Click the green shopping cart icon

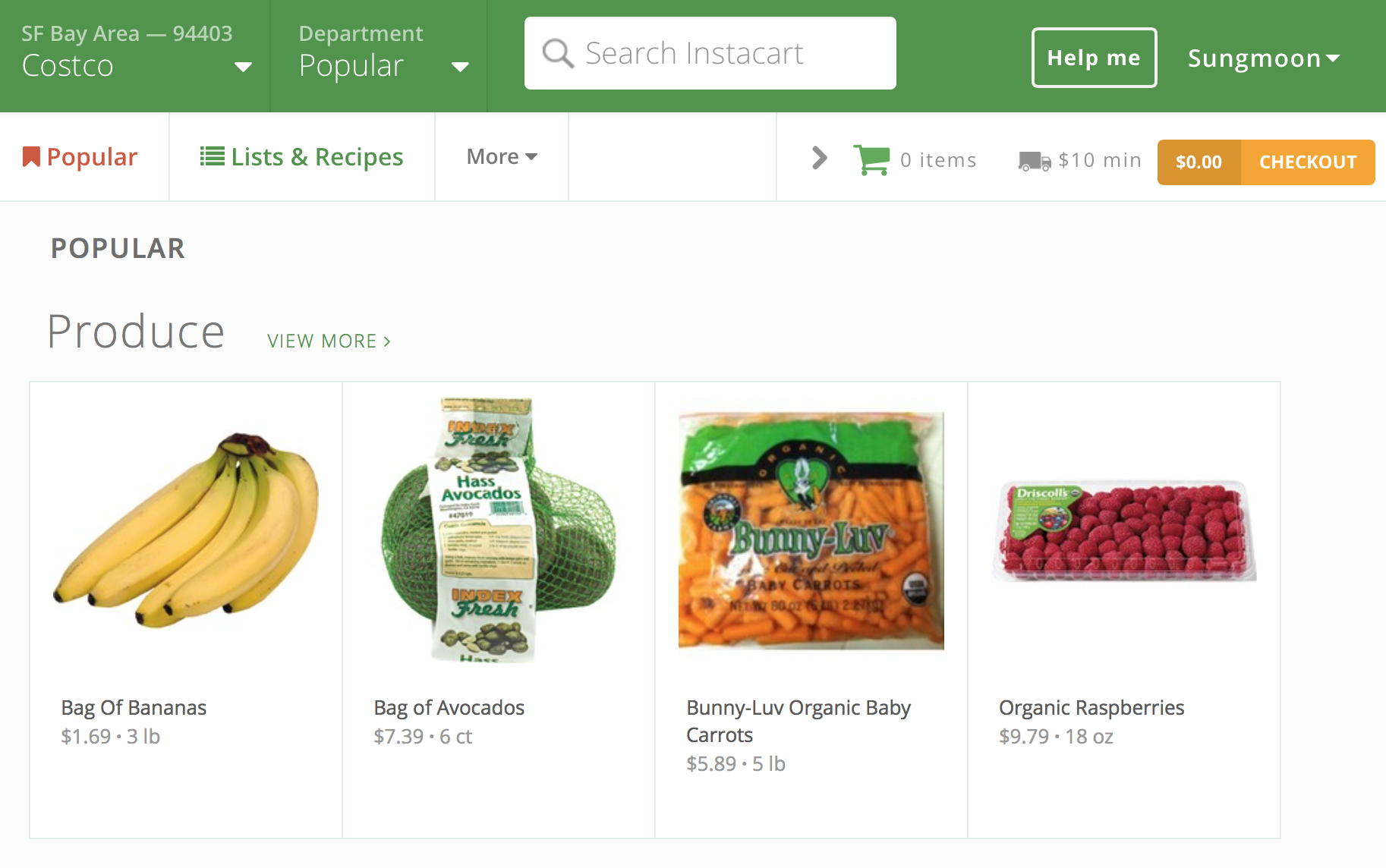coord(871,159)
